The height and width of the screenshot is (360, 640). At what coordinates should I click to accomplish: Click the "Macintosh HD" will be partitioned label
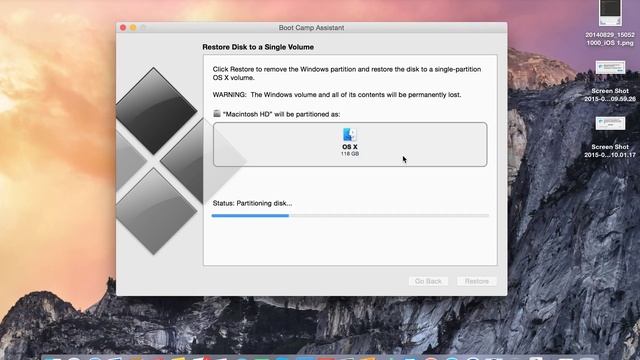pyautogui.click(x=281, y=114)
